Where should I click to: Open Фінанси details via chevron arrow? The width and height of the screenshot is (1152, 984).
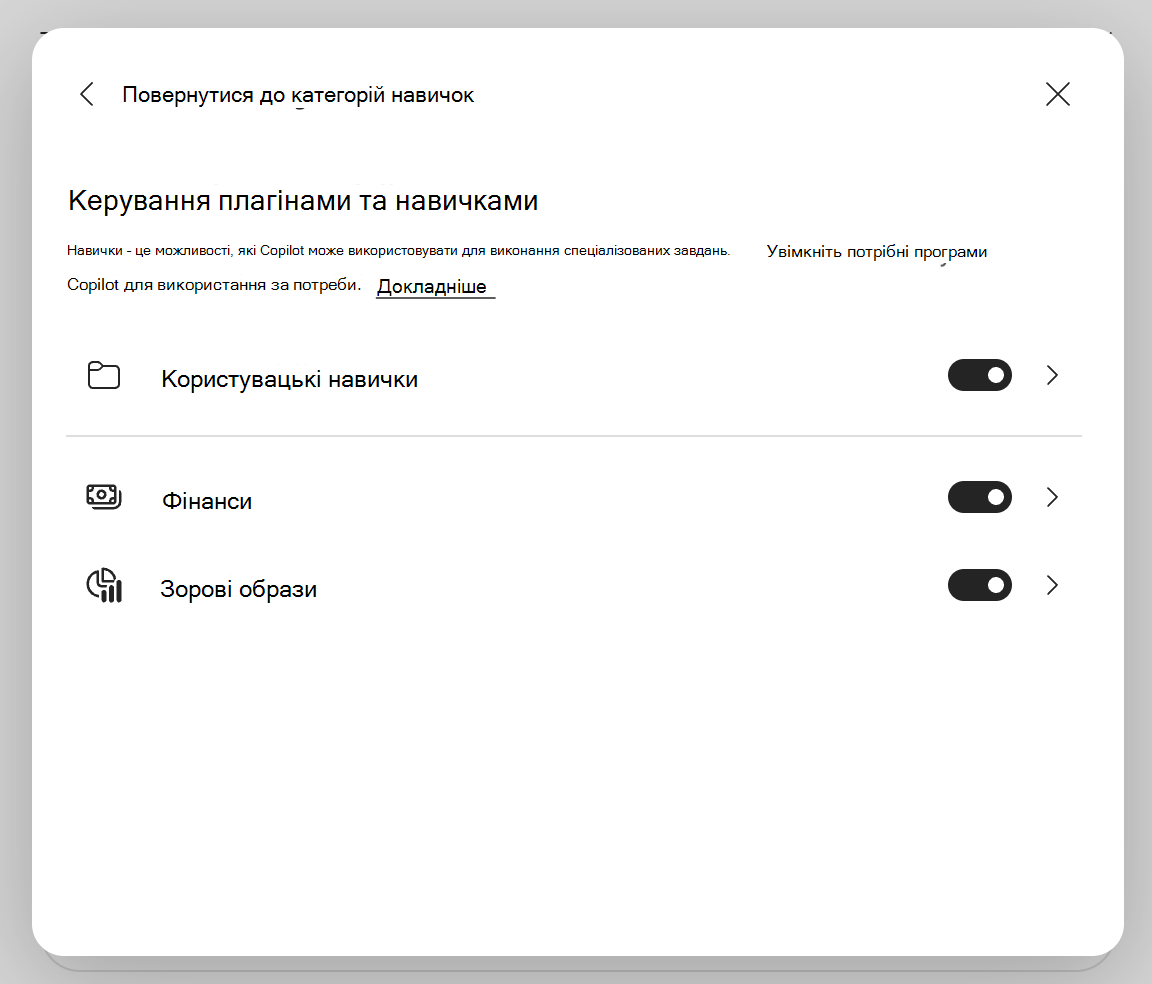click(1052, 498)
